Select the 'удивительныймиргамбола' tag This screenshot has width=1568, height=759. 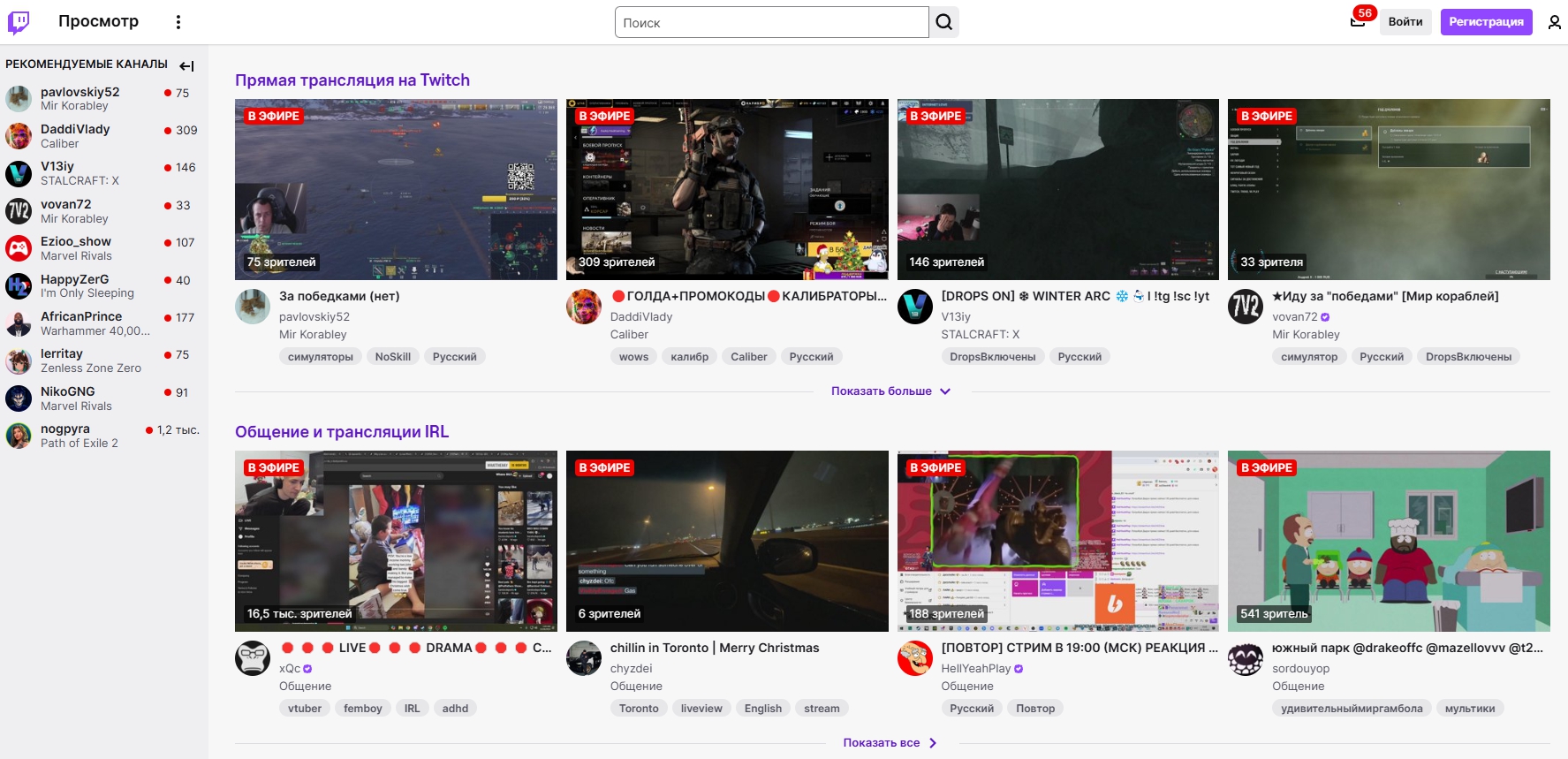(x=1352, y=709)
